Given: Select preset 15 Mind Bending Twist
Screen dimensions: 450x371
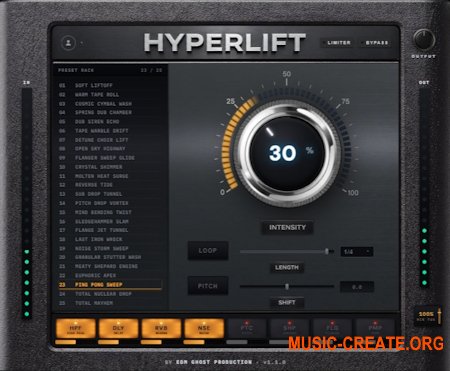Looking at the screenshot, I should (110, 212).
